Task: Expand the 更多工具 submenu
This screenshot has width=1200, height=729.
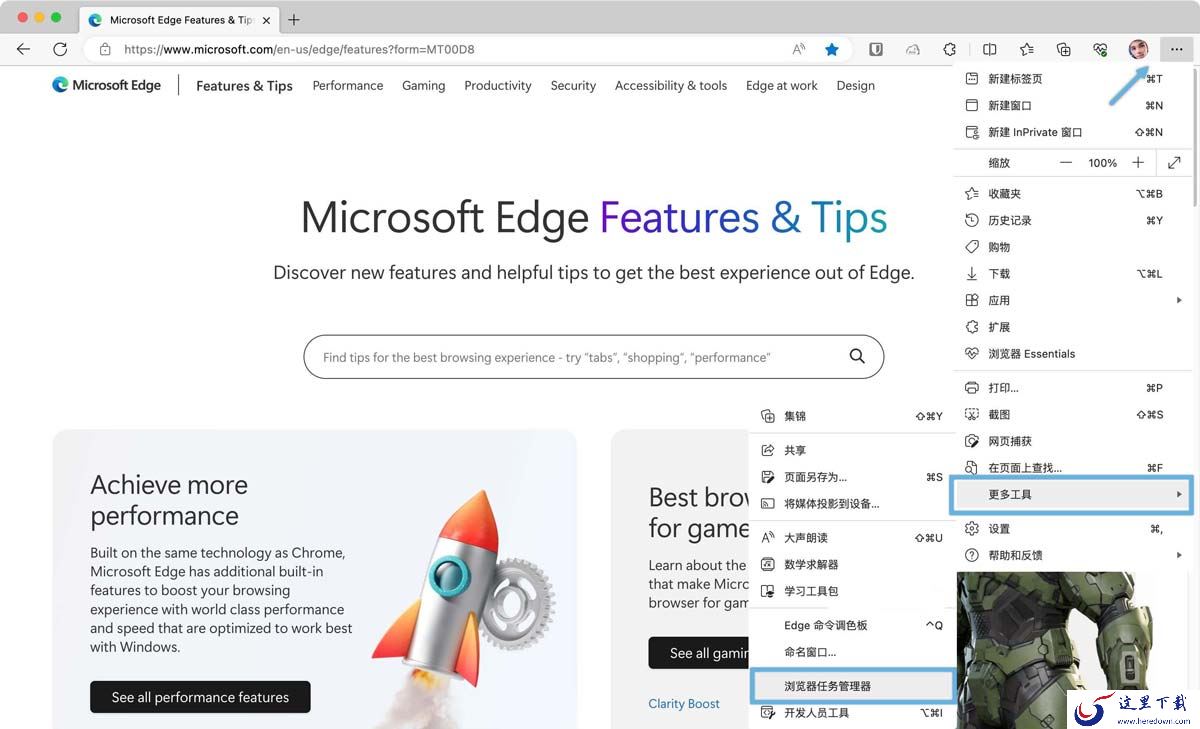Action: (1071, 494)
